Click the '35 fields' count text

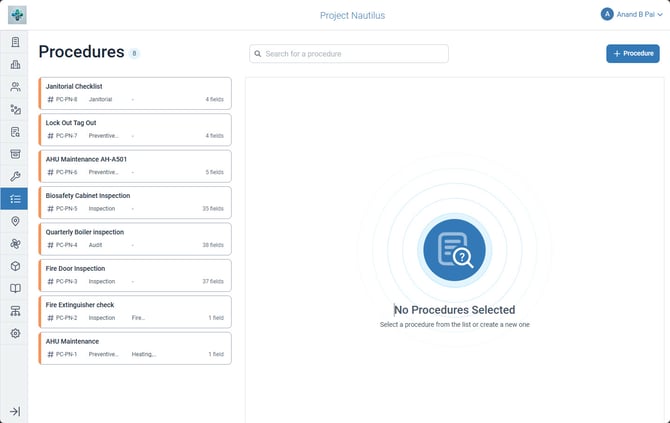pyautogui.click(x=213, y=209)
